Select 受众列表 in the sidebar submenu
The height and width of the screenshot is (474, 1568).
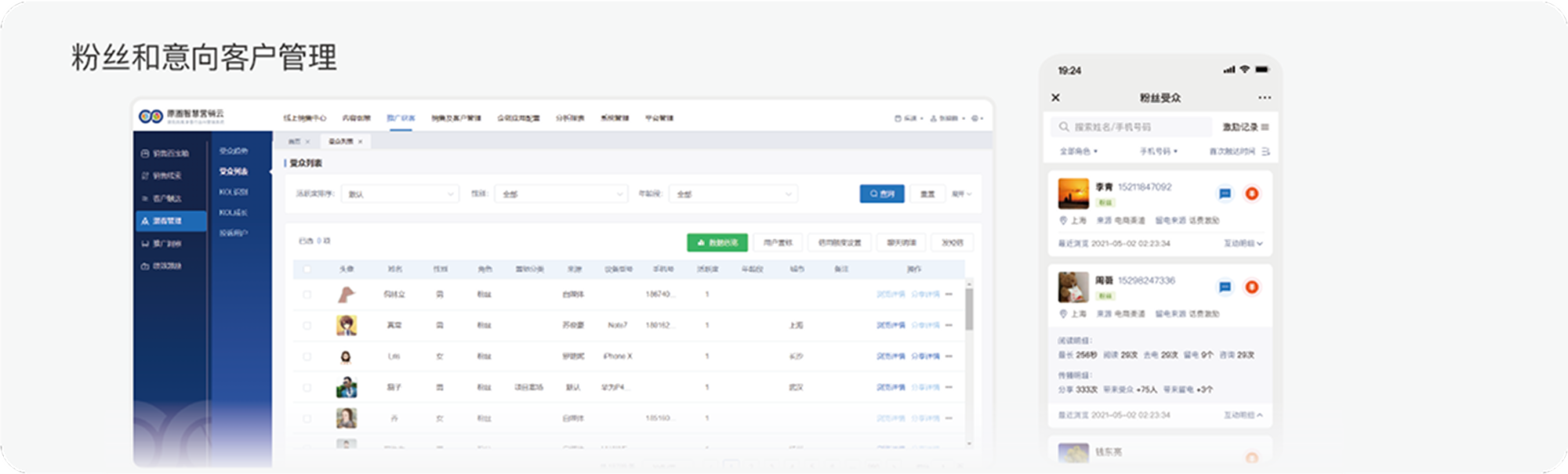tap(234, 171)
